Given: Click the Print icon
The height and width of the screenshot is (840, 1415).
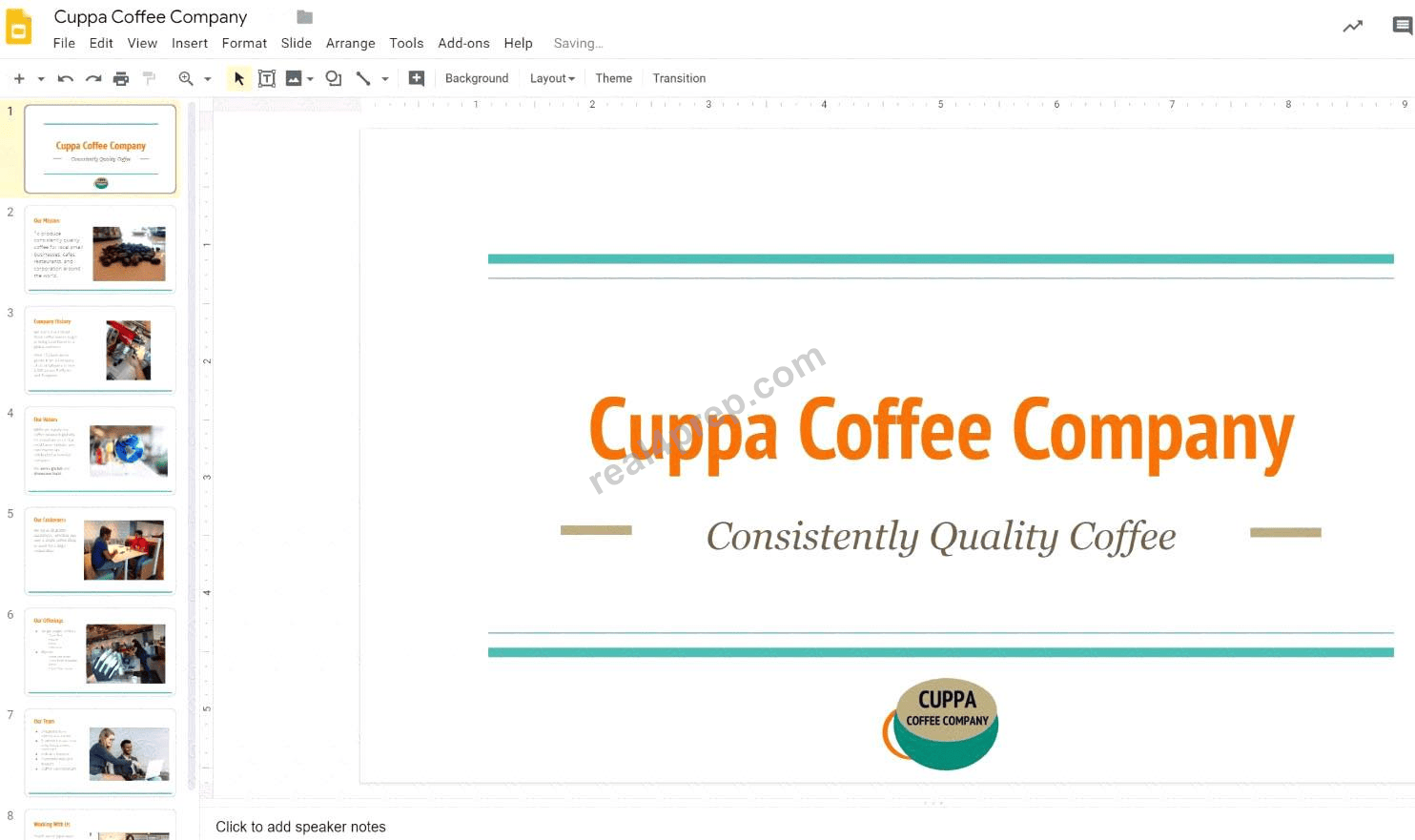Looking at the screenshot, I should 121,79.
